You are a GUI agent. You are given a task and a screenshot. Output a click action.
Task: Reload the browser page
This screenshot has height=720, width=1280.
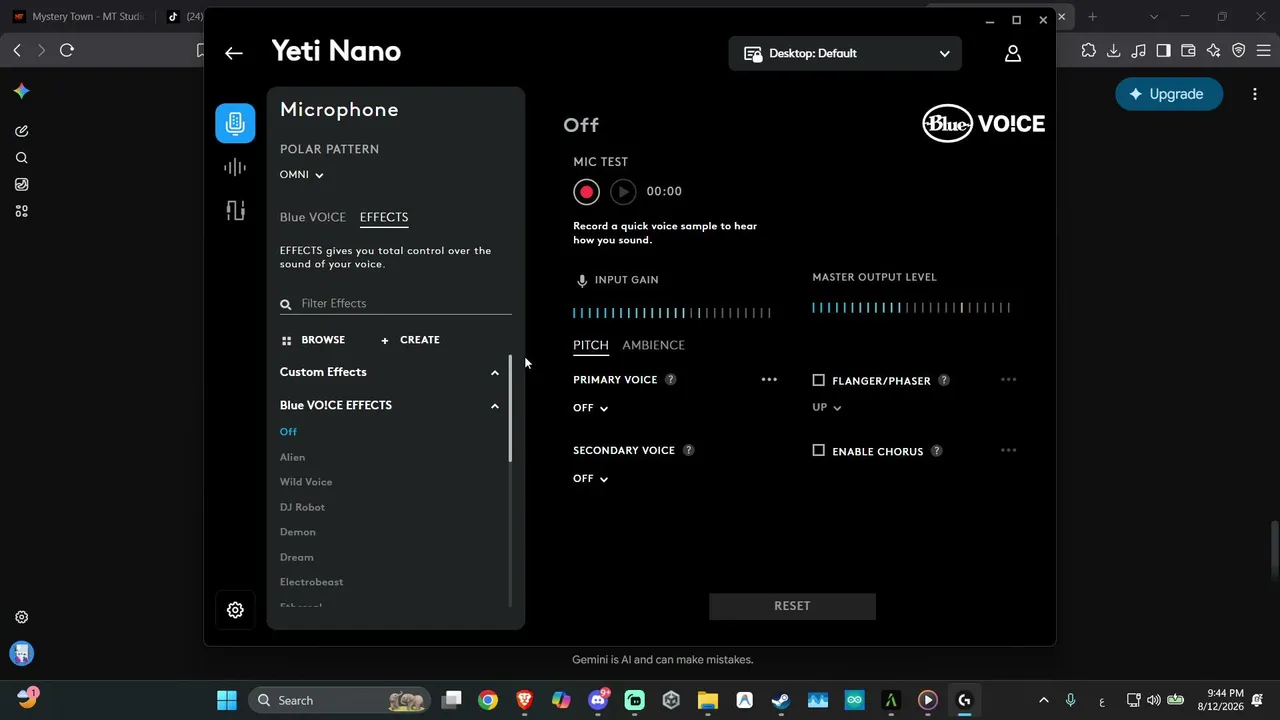[67, 50]
